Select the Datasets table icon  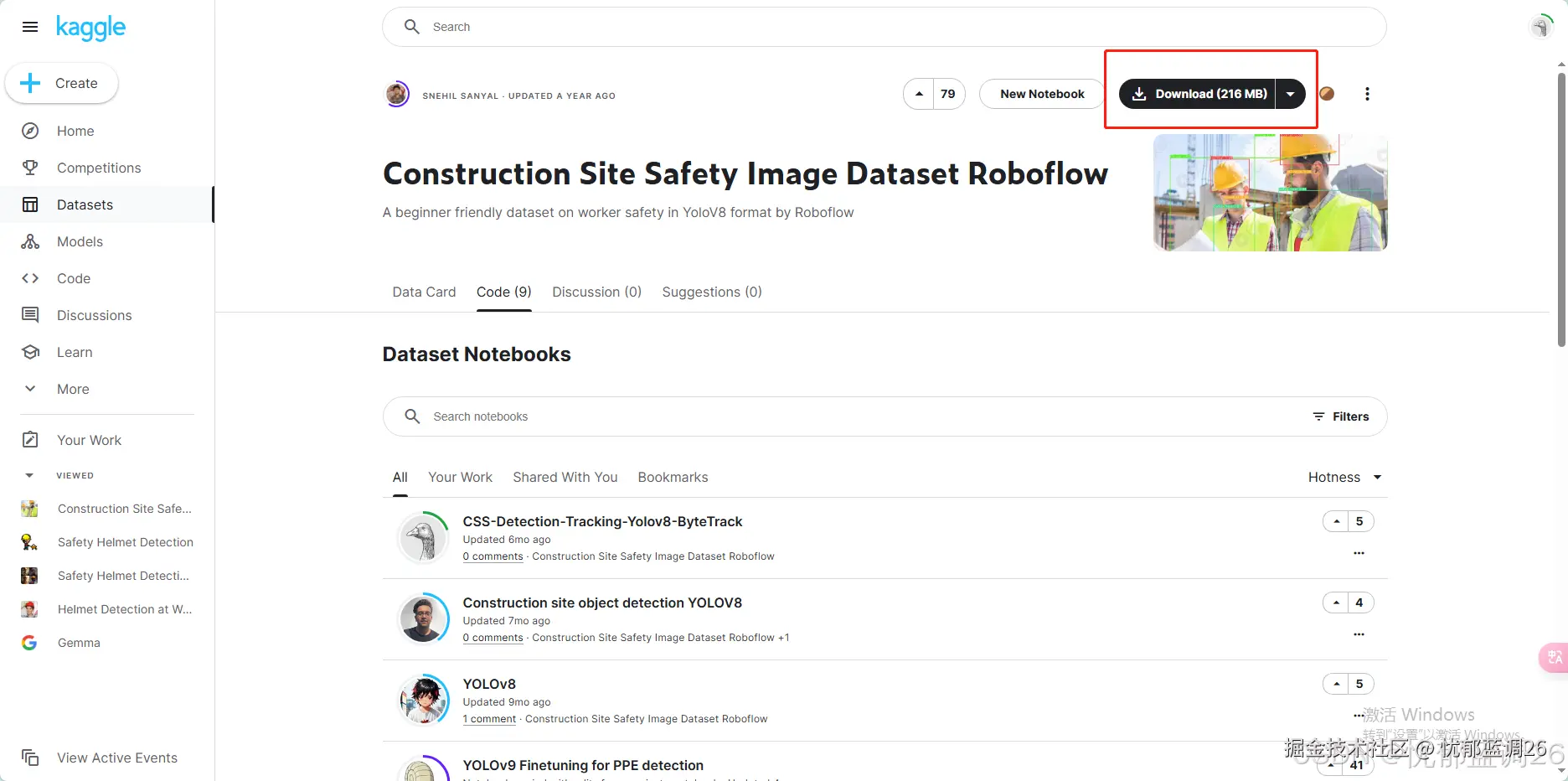tap(30, 204)
